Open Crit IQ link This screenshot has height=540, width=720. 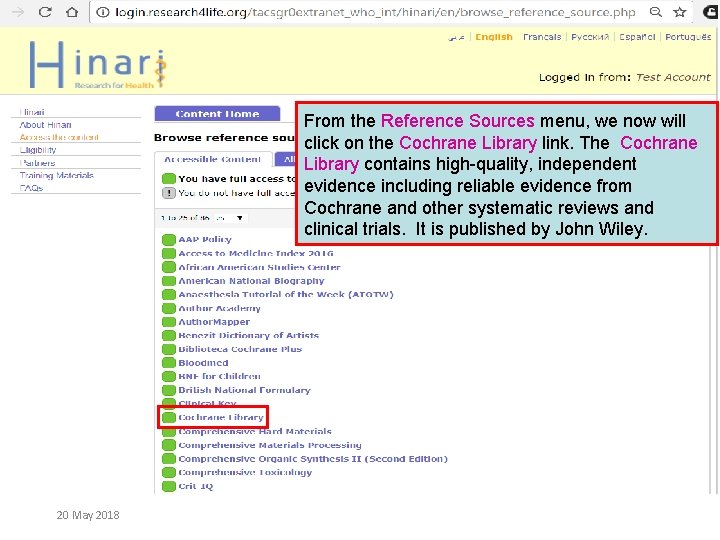(196, 486)
